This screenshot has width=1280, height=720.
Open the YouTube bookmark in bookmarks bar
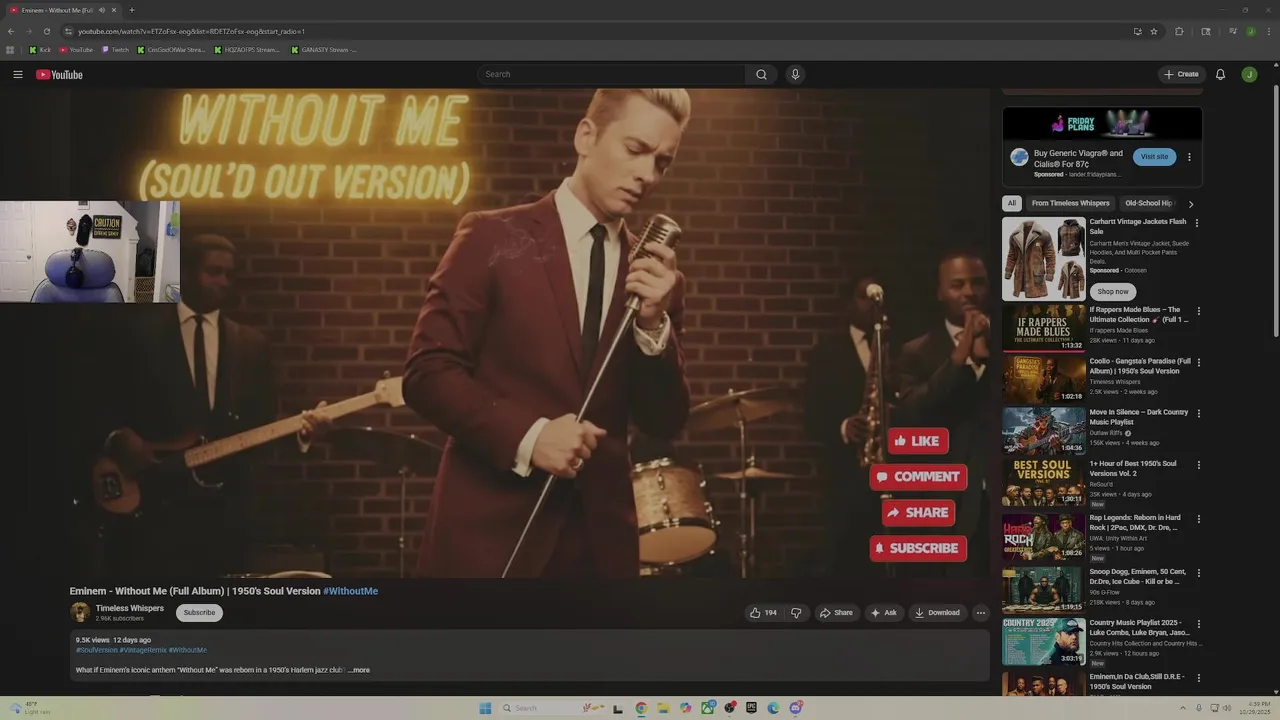pyautogui.click(x=76, y=49)
